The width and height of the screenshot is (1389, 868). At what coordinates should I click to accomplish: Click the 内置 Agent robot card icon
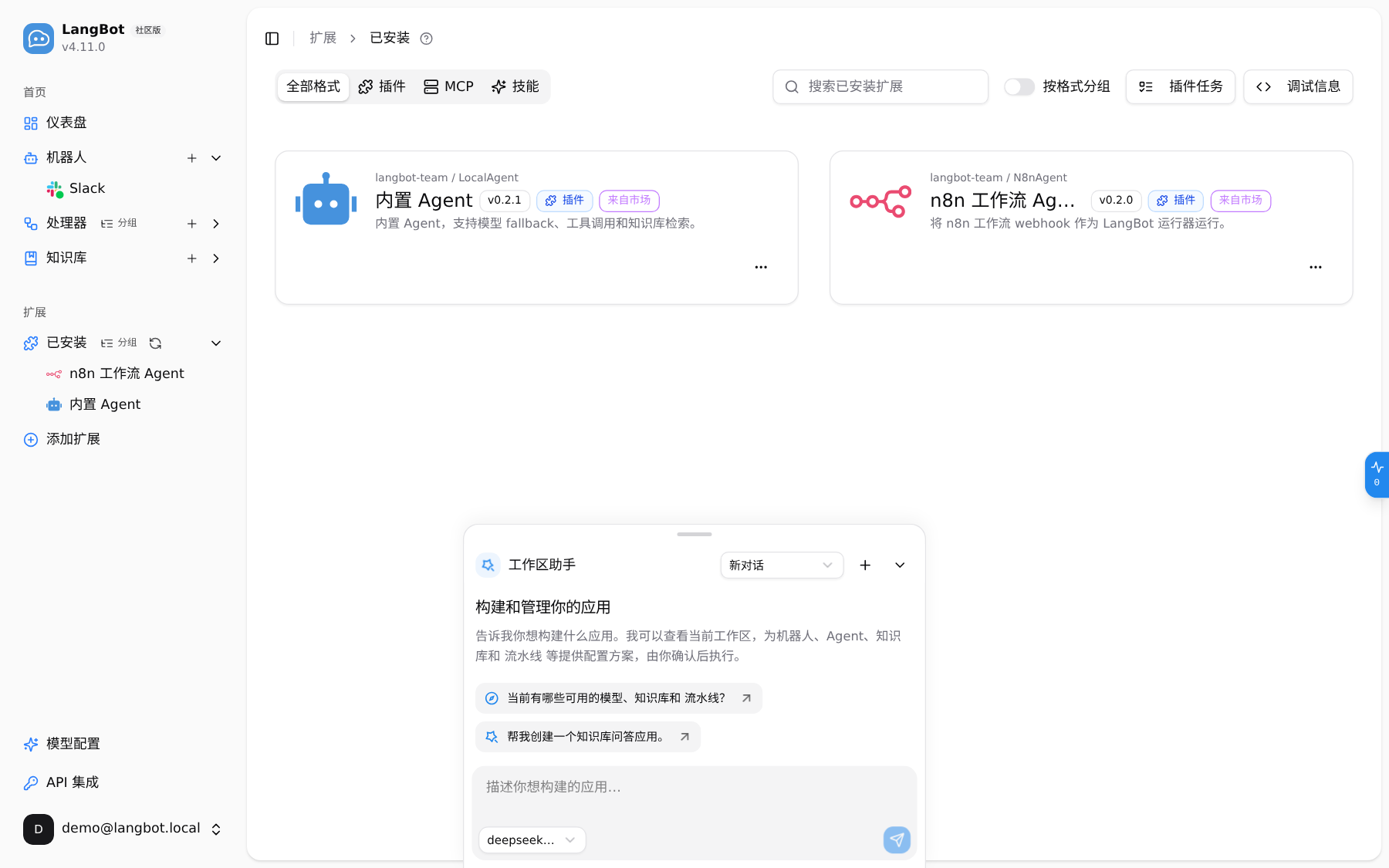326,200
